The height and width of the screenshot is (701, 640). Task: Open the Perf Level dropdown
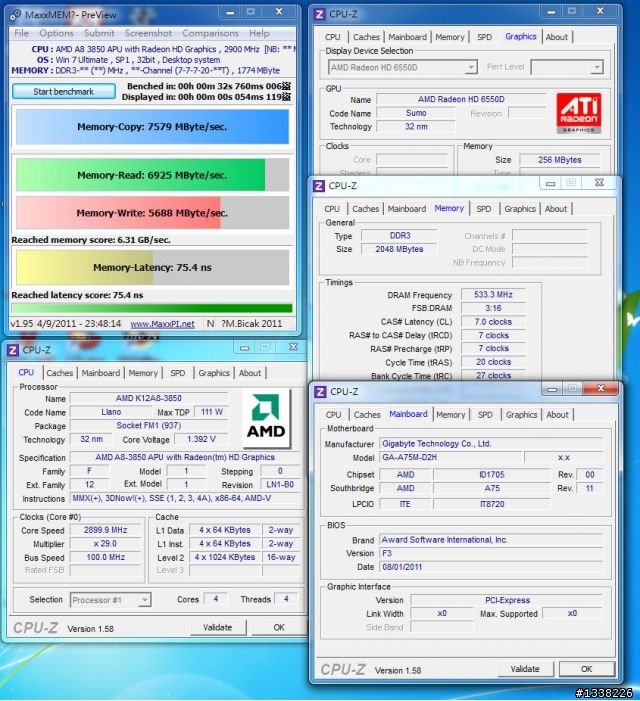click(567, 68)
